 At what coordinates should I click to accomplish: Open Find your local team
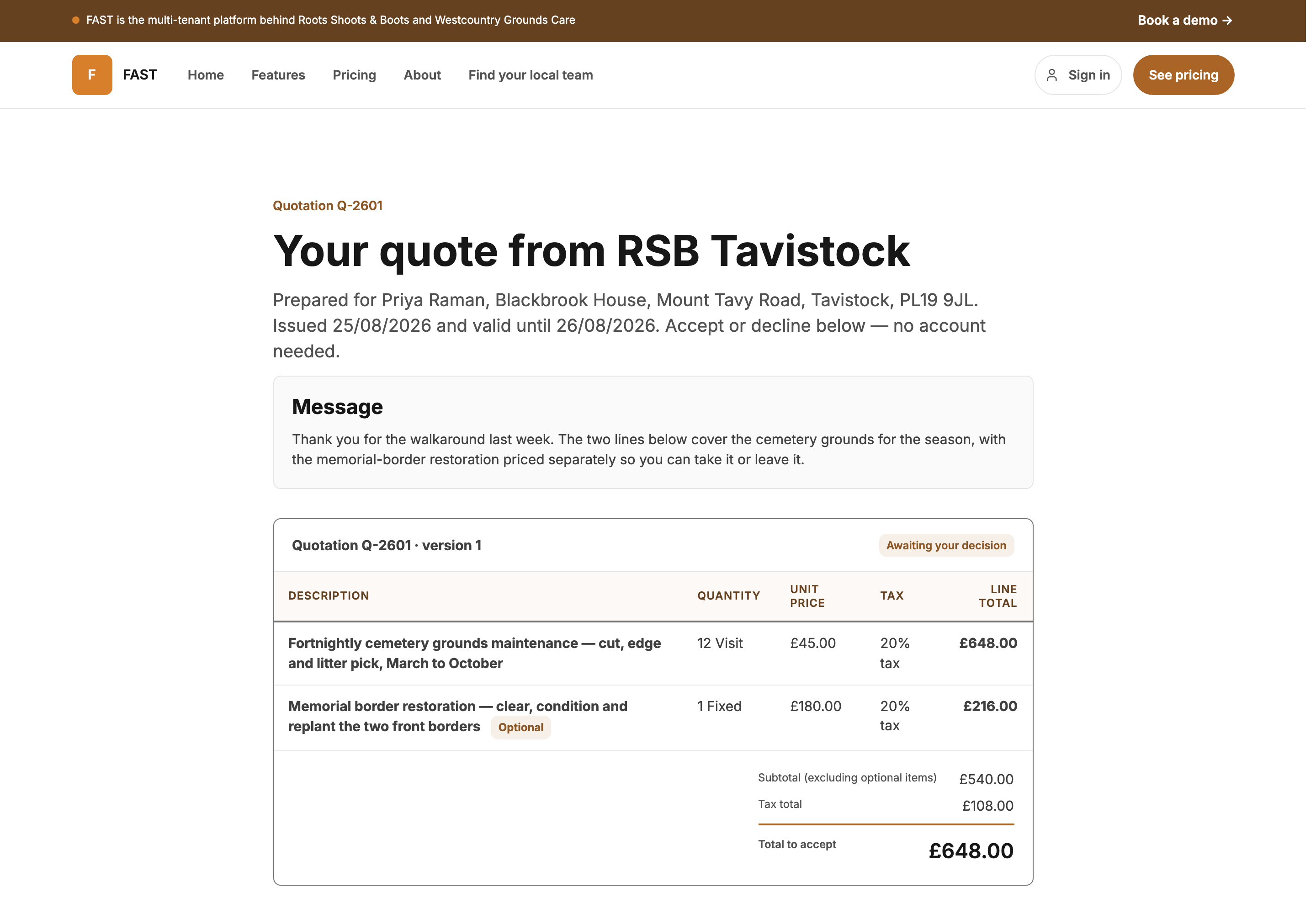(531, 75)
